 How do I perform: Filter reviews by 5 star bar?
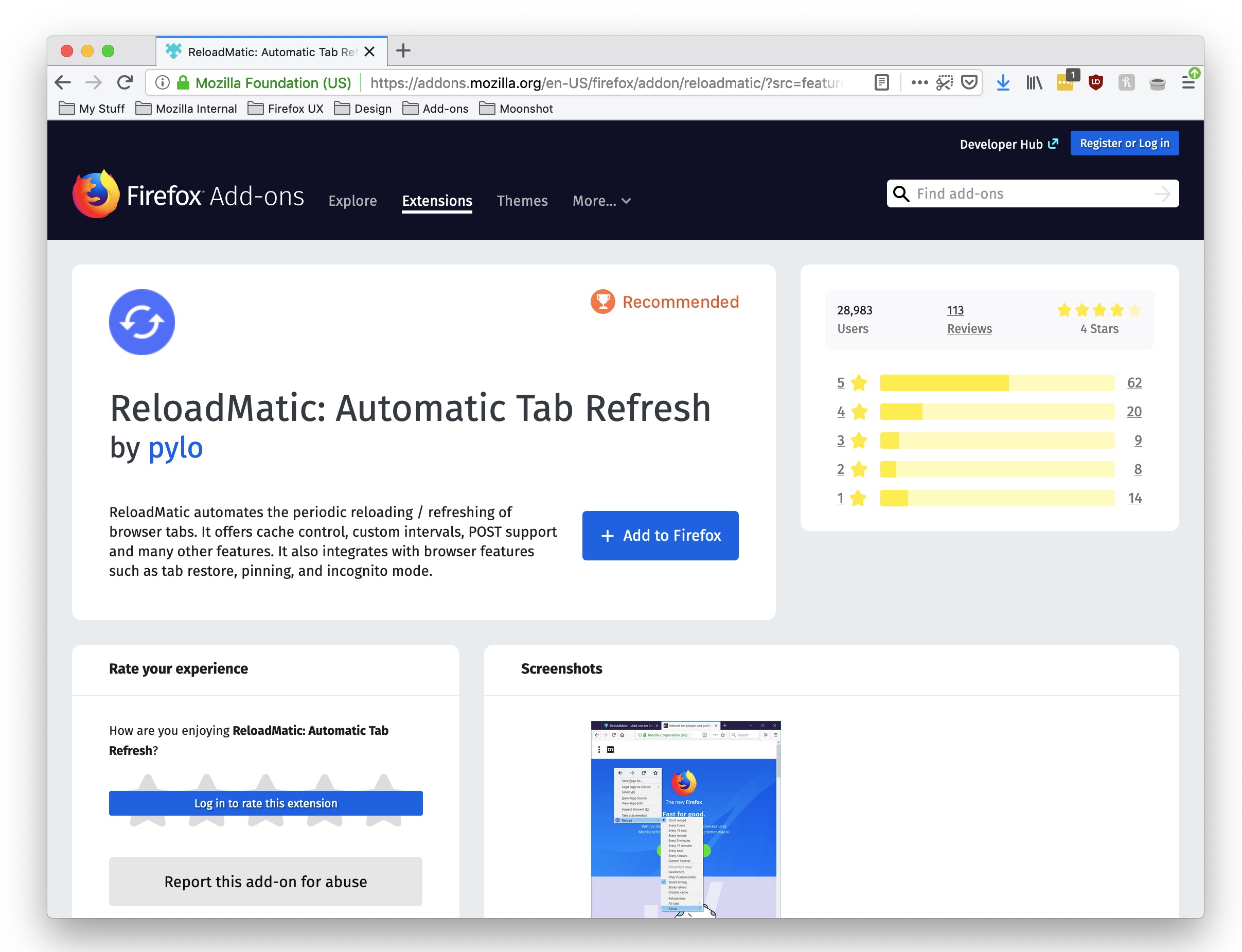(997, 383)
